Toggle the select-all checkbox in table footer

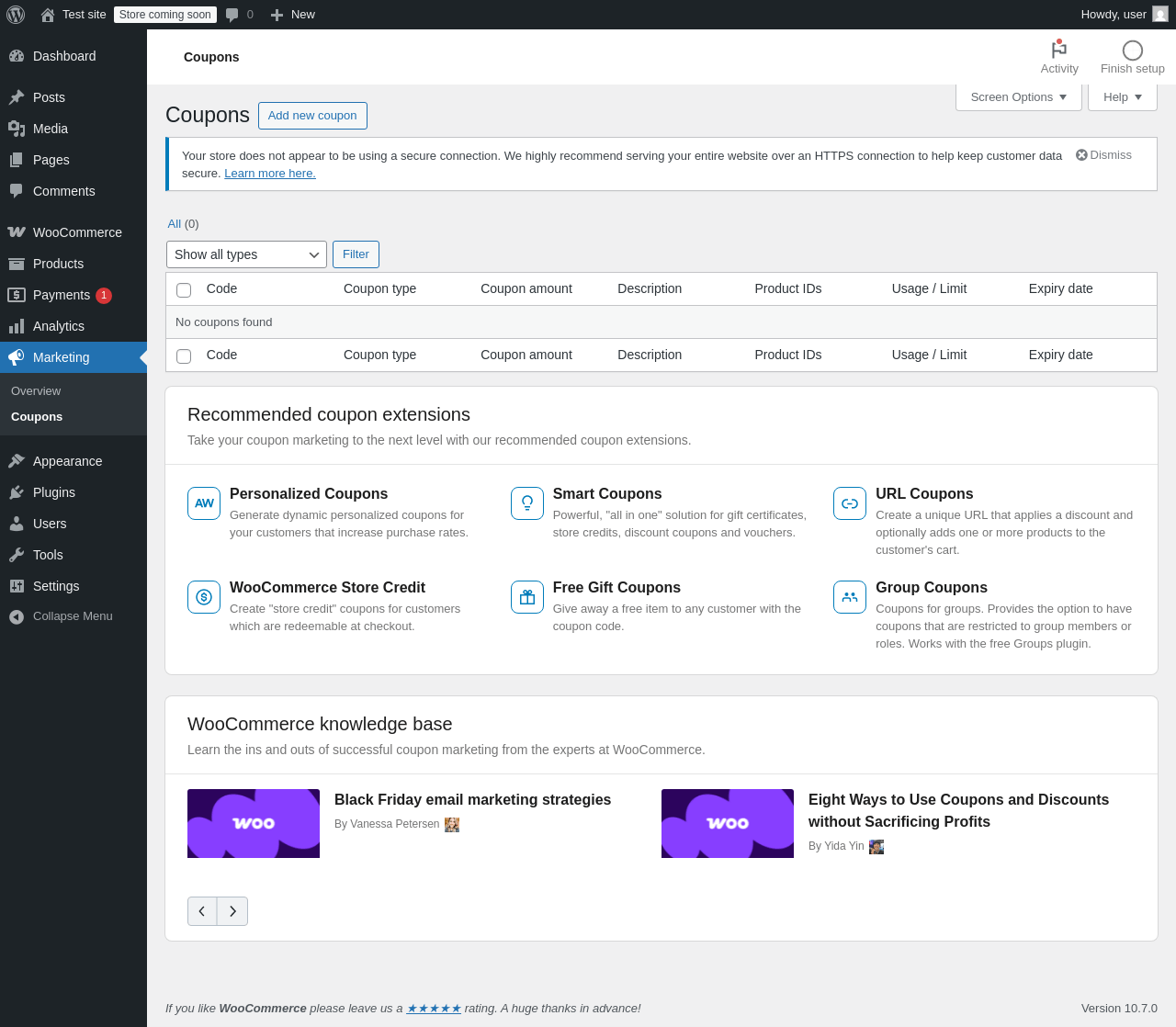[x=184, y=355]
